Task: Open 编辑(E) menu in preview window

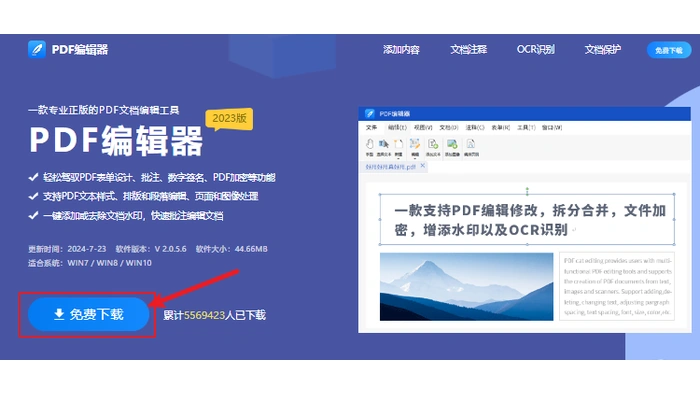Action: click(397, 128)
